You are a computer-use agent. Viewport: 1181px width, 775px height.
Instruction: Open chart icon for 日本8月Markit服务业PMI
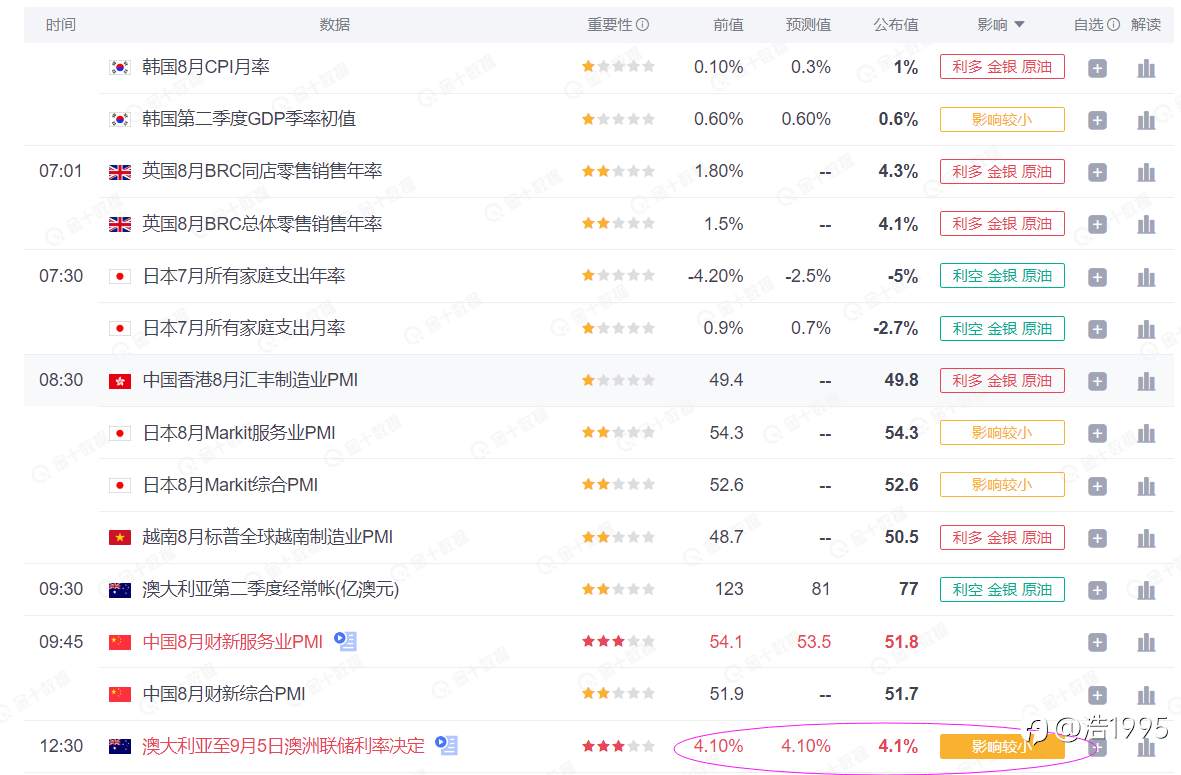(1146, 433)
